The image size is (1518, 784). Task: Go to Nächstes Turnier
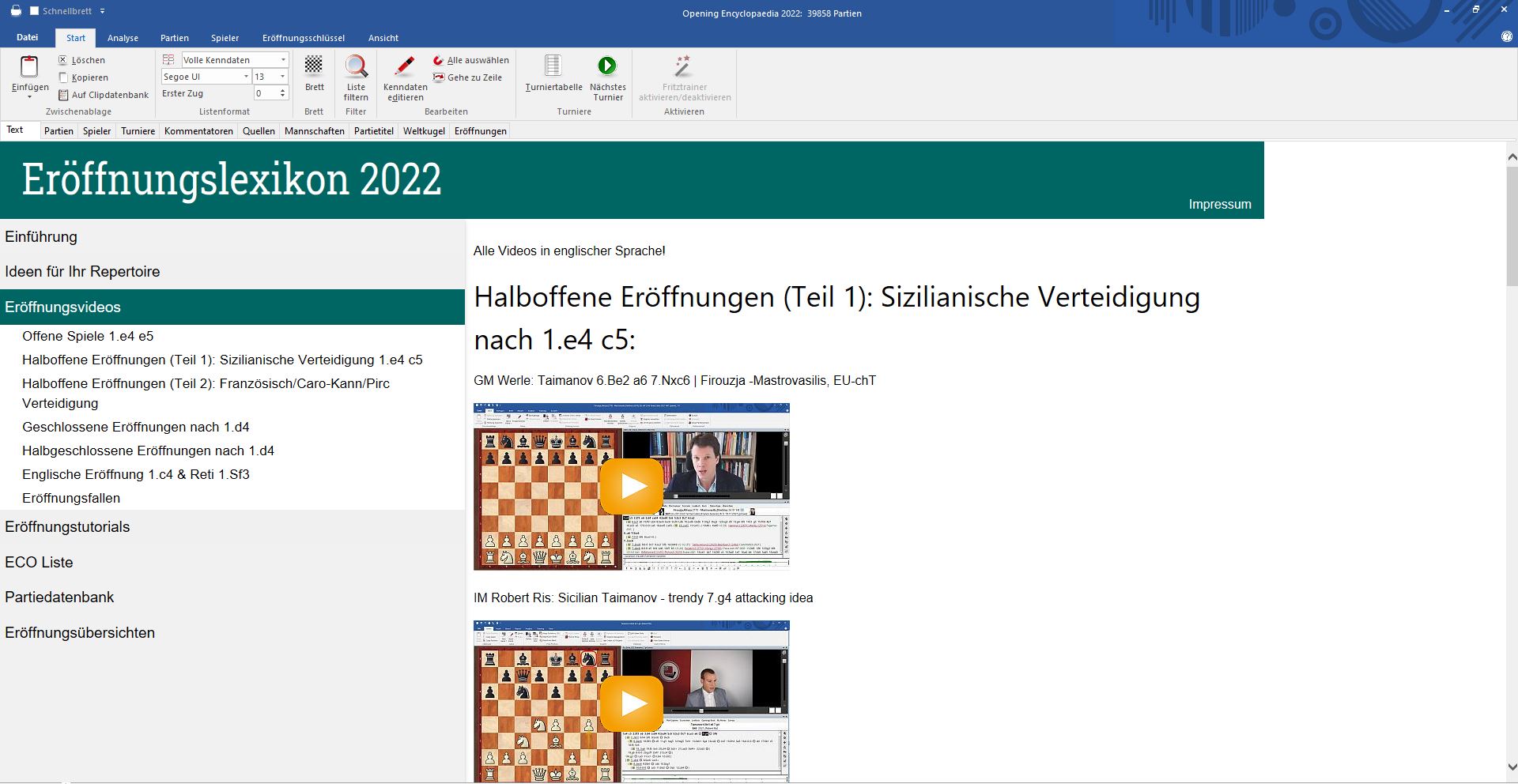click(607, 66)
